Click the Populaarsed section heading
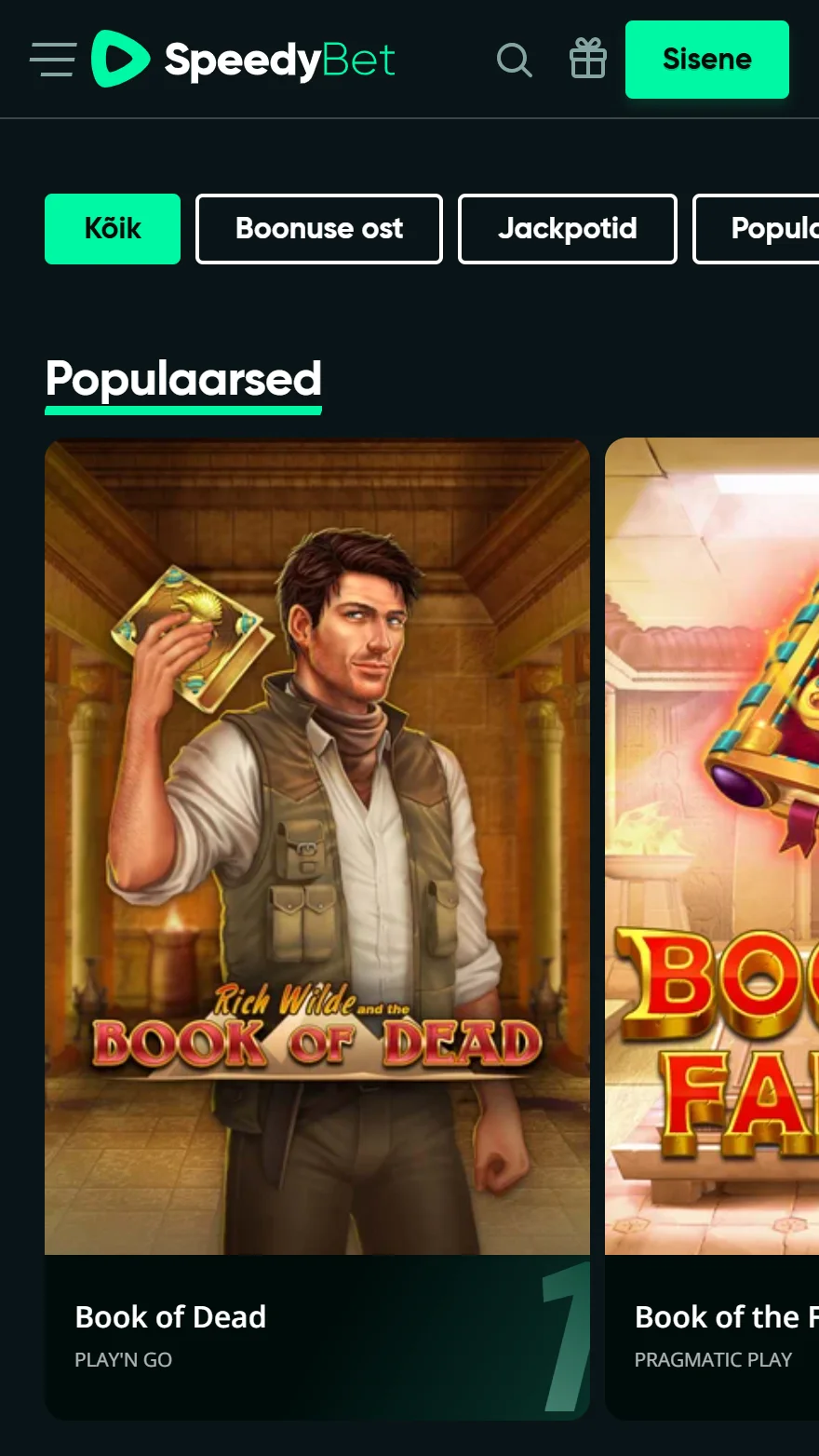 pos(183,380)
